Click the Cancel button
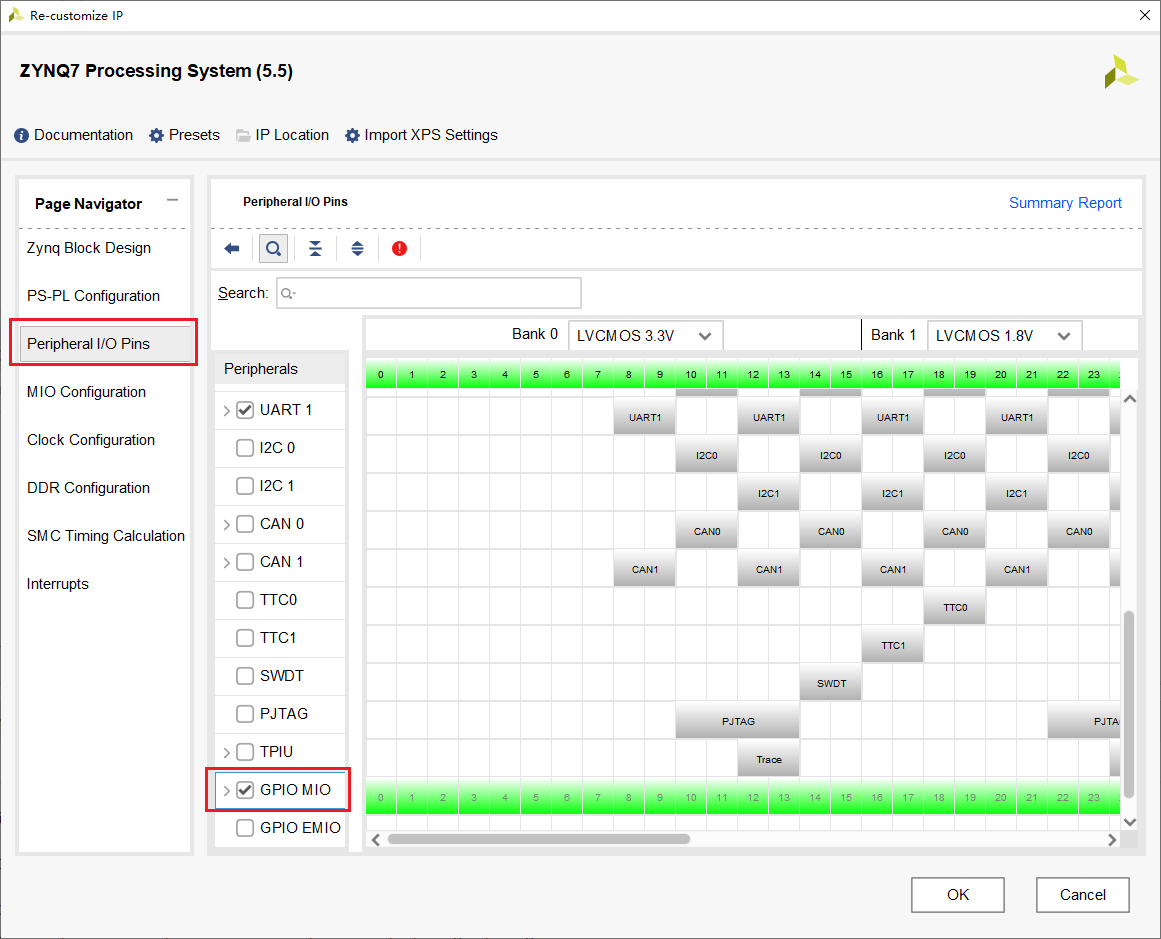 pos(1083,895)
